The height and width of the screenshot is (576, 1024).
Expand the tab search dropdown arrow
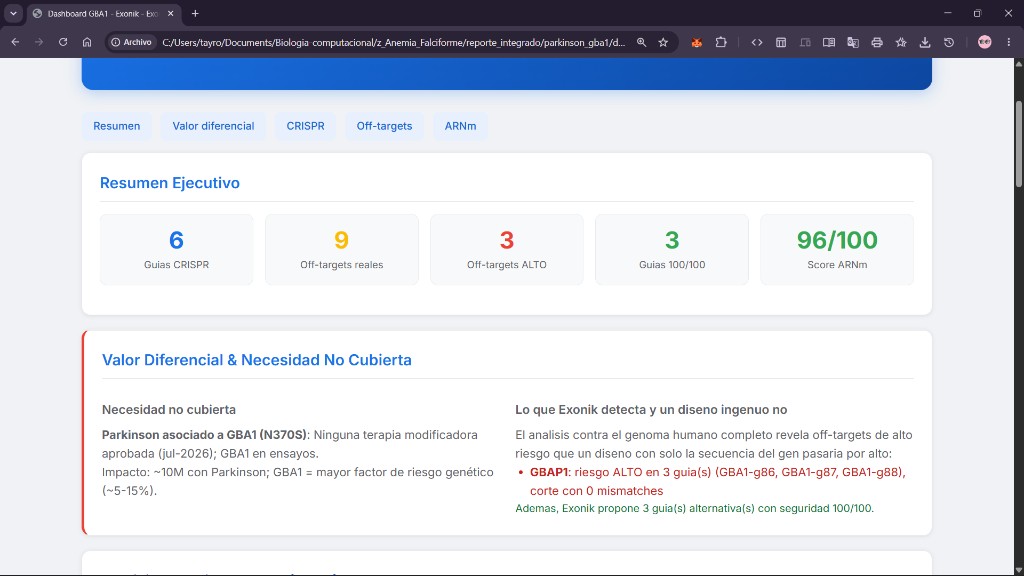pyautogui.click(x=13, y=13)
